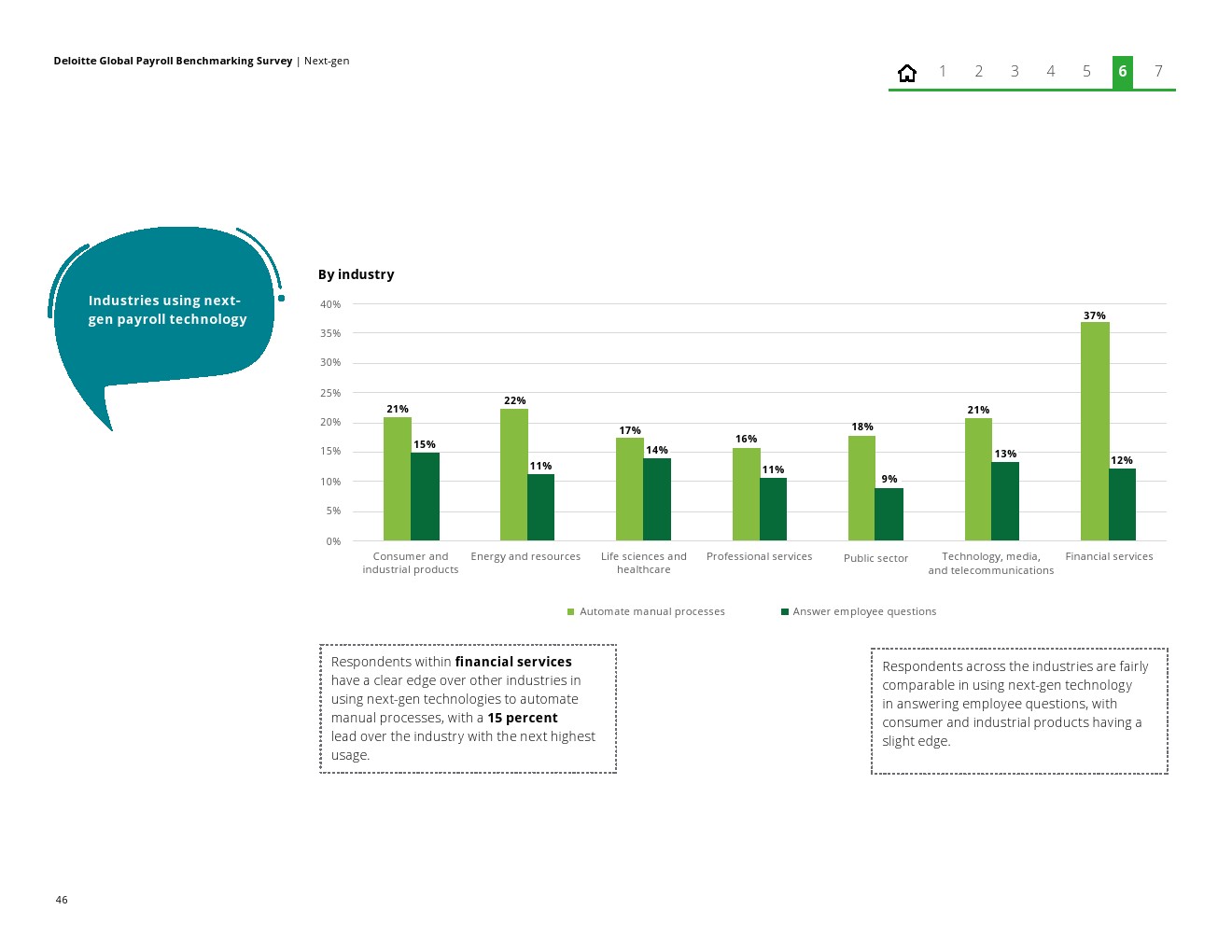Screen dimensions: 1232x952
Task: Click the Consumer and industrial products axis label
Action: (x=411, y=563)
